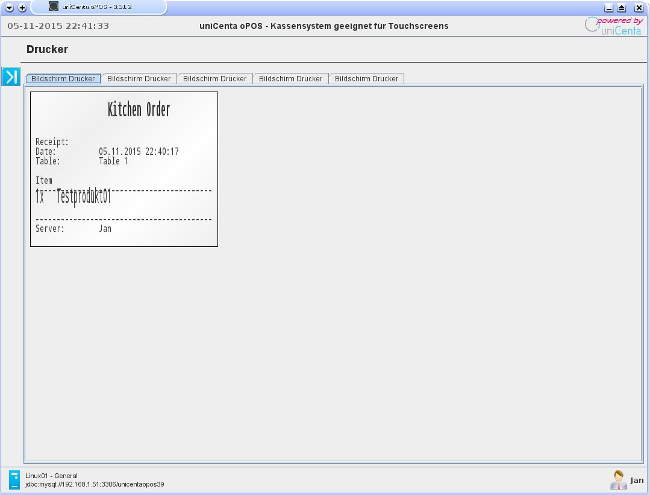Show the fifth Bildschirm Drucker tab
Viewport: 650px width, 495px height.
click(366, 78)
